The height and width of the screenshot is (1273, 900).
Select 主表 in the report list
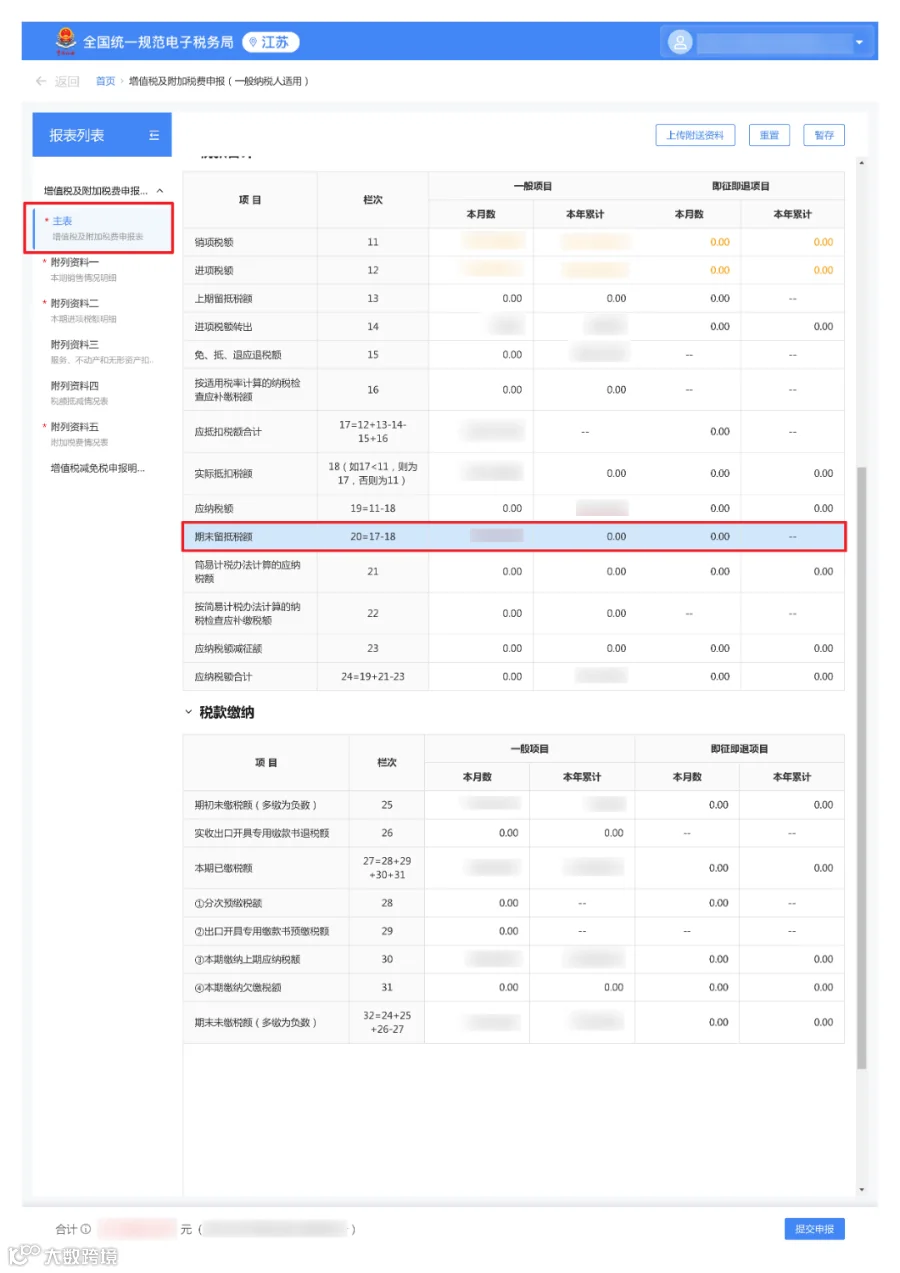pos(103,227)
